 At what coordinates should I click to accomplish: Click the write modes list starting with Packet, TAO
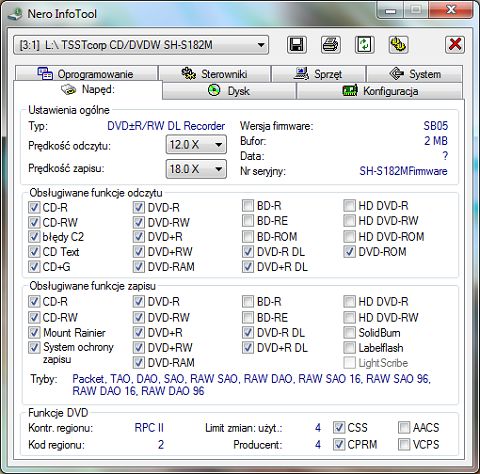pos(251,385)
